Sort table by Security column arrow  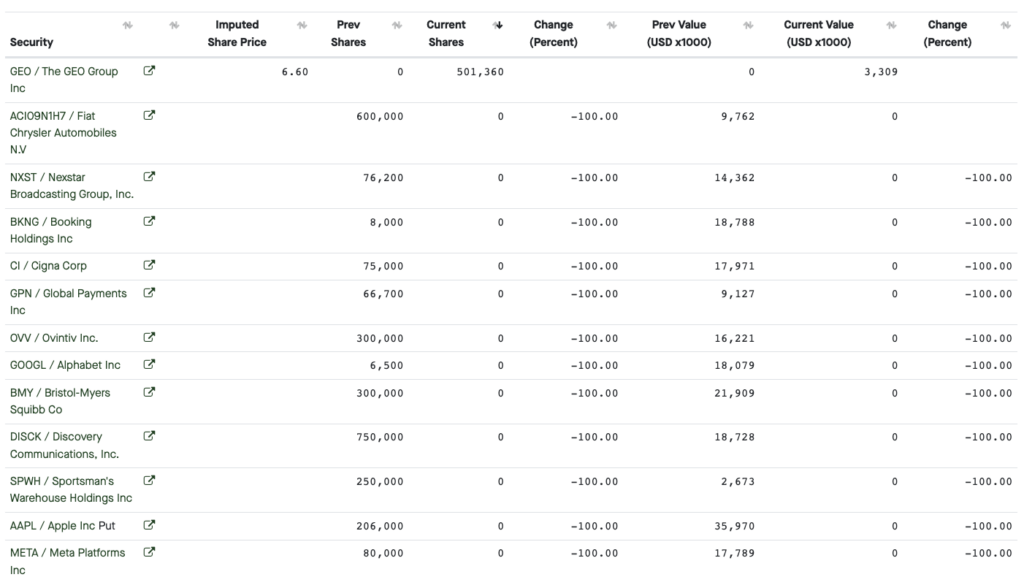(127, 25)
